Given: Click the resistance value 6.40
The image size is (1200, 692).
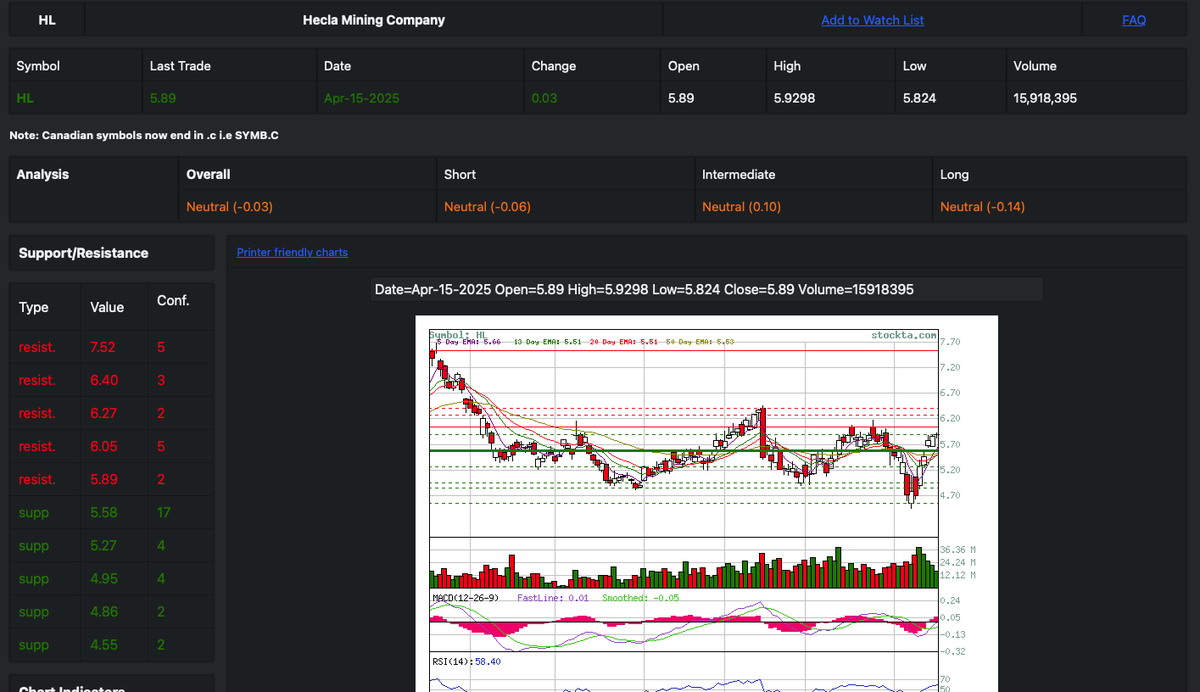Looking at the screenshot, I should pos(103,380).
